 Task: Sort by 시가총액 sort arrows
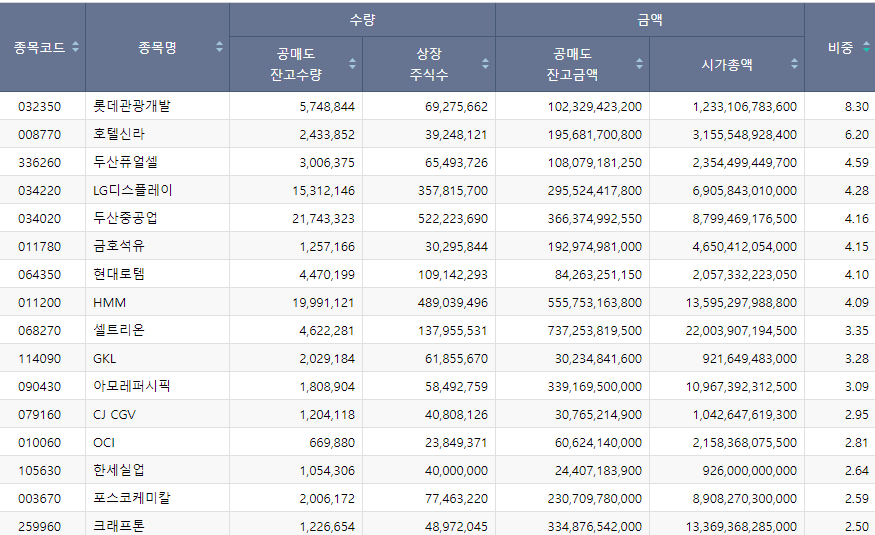coord(794,64)
